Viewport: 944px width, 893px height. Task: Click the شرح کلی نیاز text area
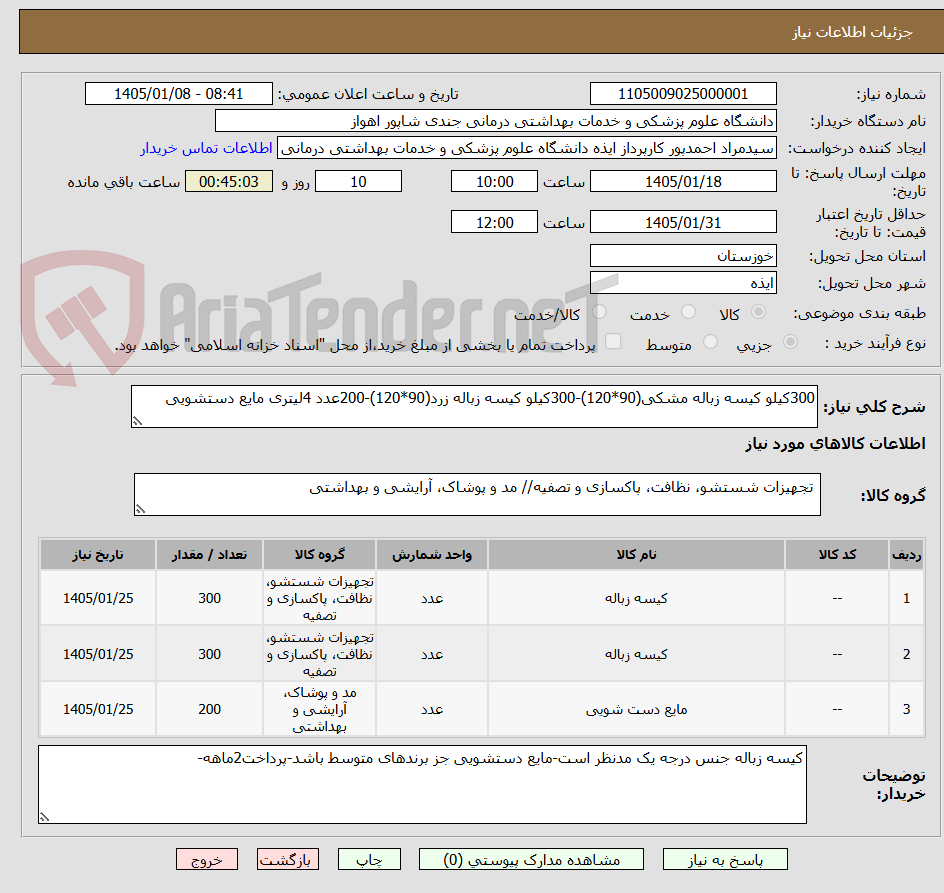474,407
